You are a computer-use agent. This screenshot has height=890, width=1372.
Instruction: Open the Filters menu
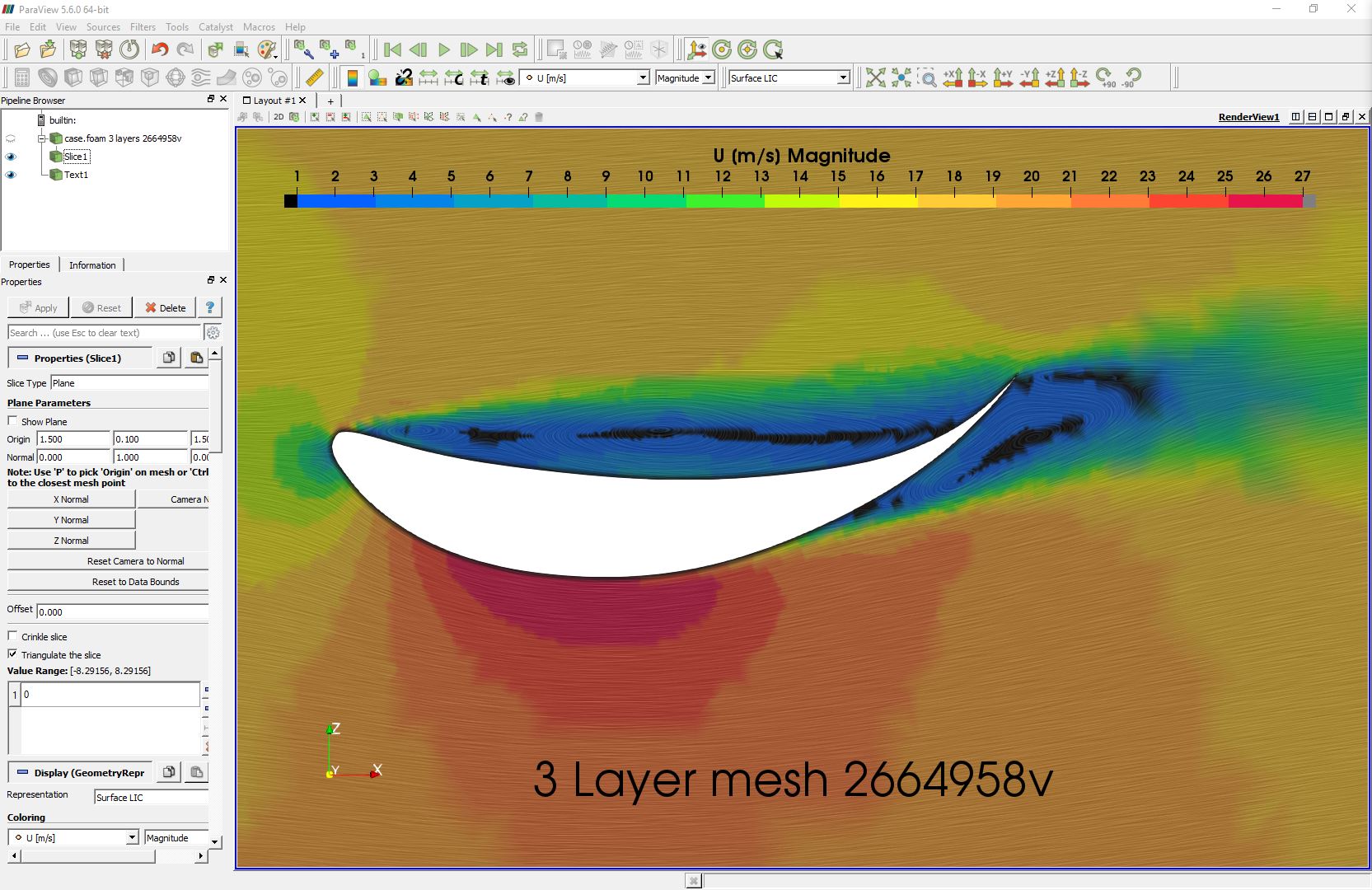coord(143,27)
